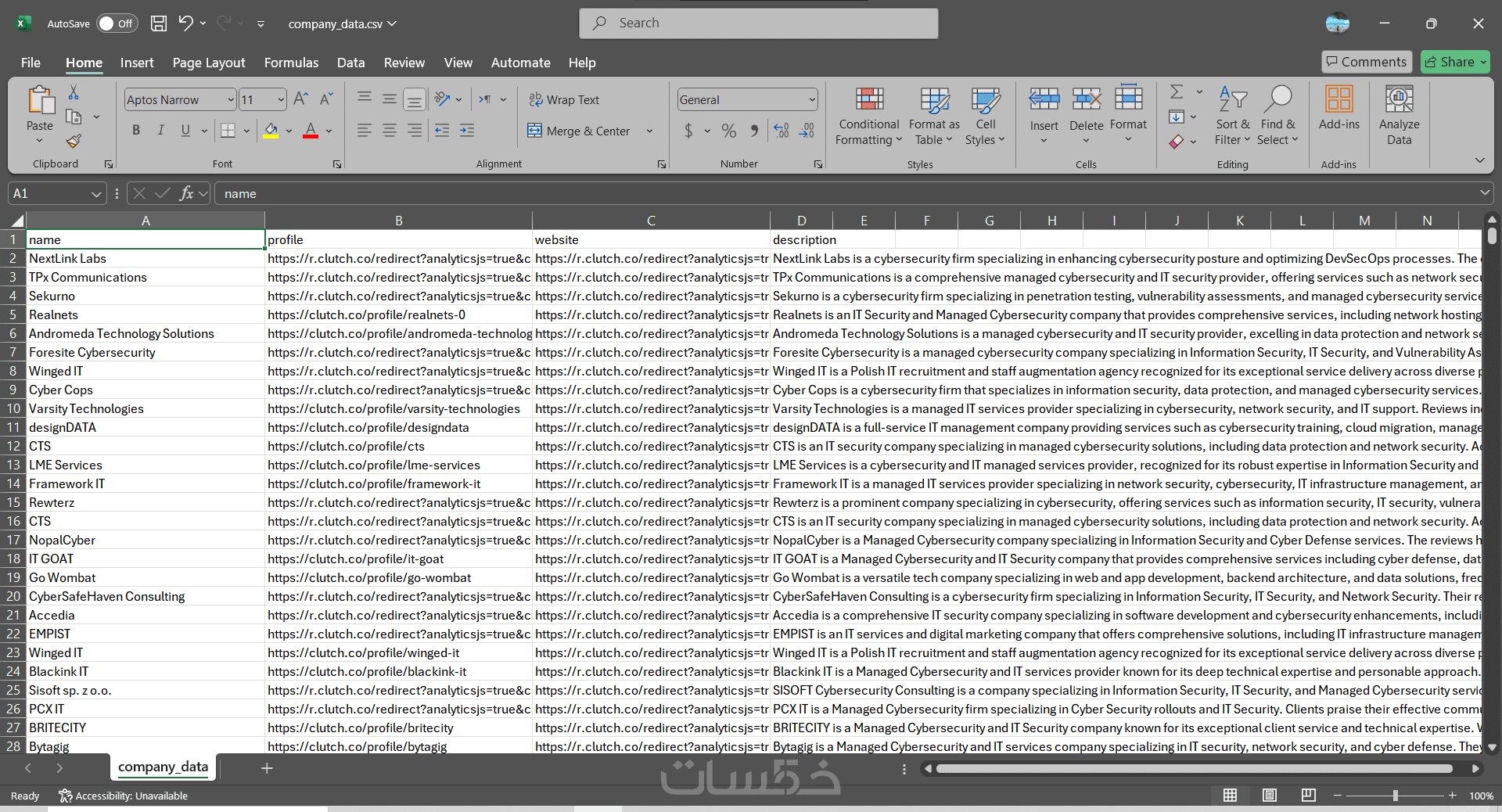Switch to the Review tab
Screen dimensions: 1502x812
click(404, 63)
